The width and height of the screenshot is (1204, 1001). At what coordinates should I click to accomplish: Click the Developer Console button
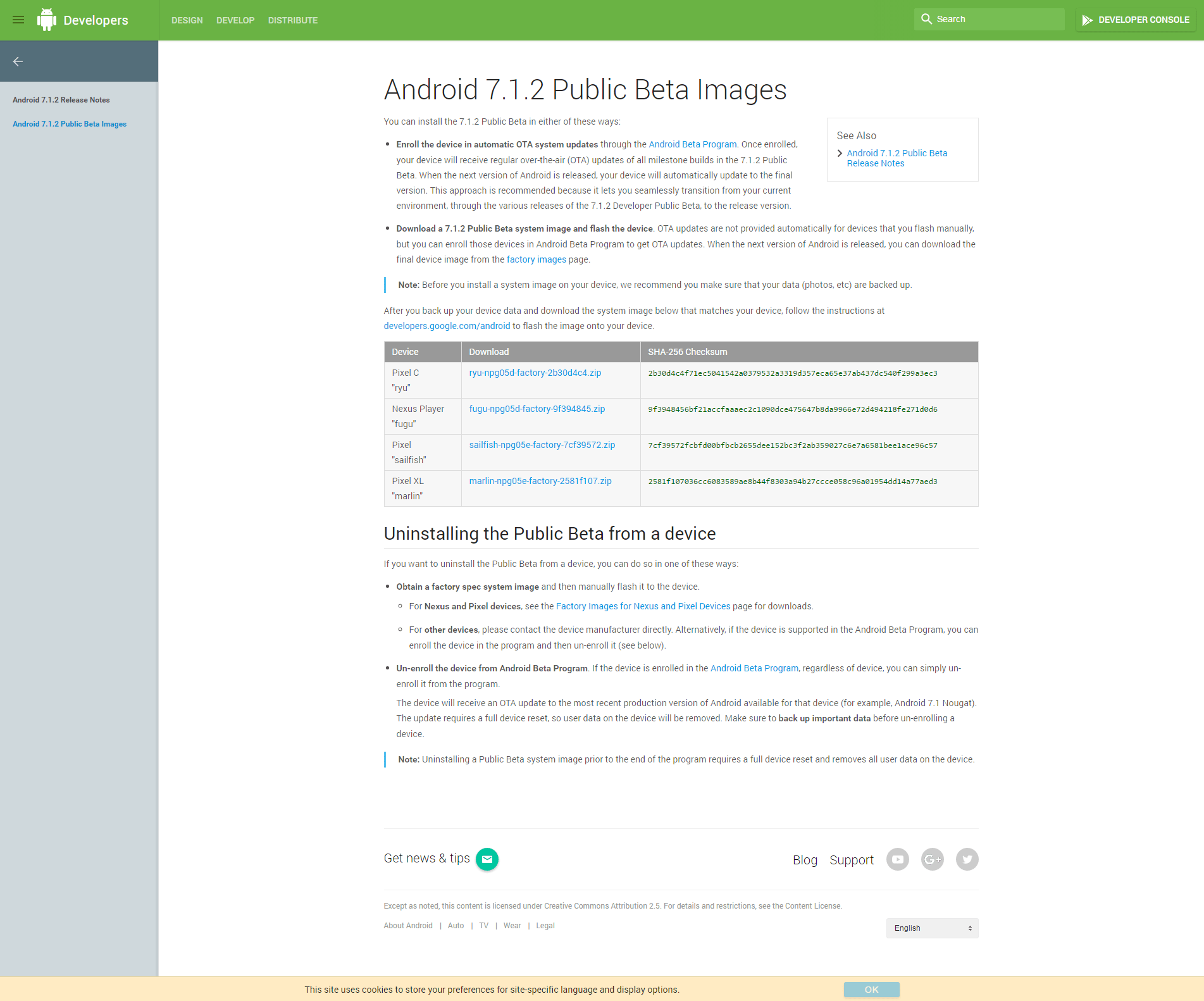click(1136, 20)
